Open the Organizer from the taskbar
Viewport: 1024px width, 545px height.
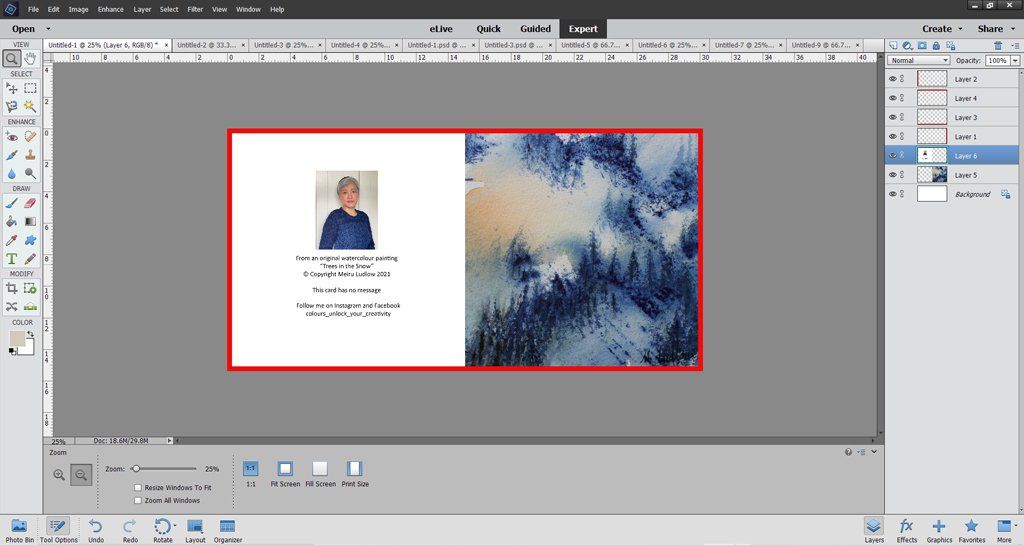coord(227,530)
